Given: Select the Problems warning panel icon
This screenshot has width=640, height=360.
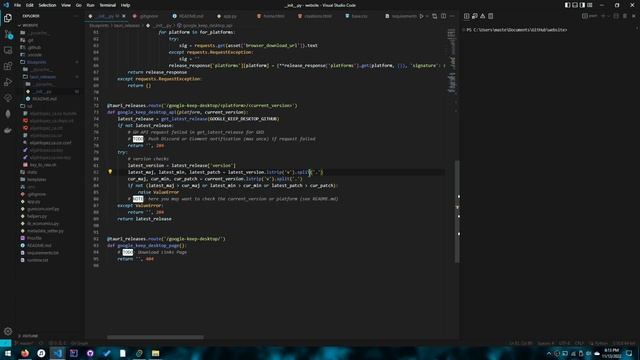Looking at the screenshot, I should [x=482, y=16].
